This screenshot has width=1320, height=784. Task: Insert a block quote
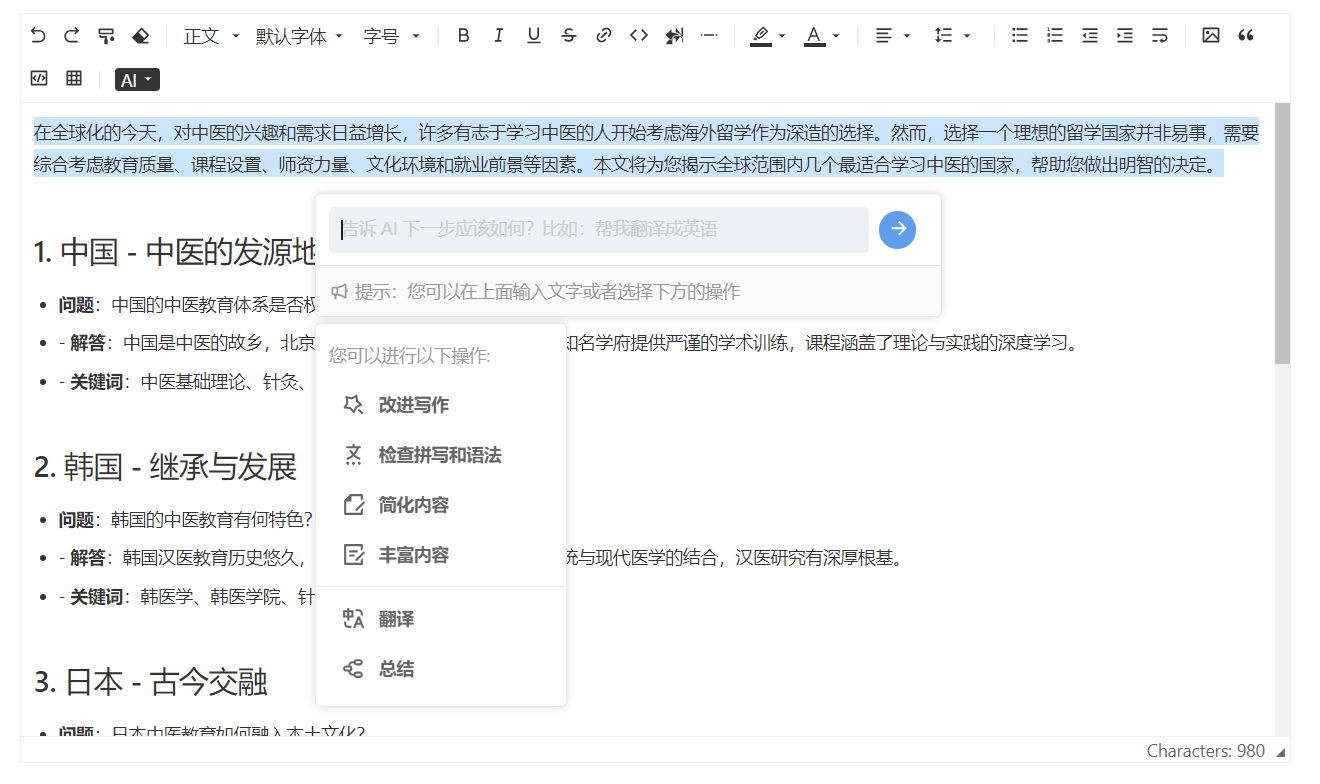[1246, 36]
